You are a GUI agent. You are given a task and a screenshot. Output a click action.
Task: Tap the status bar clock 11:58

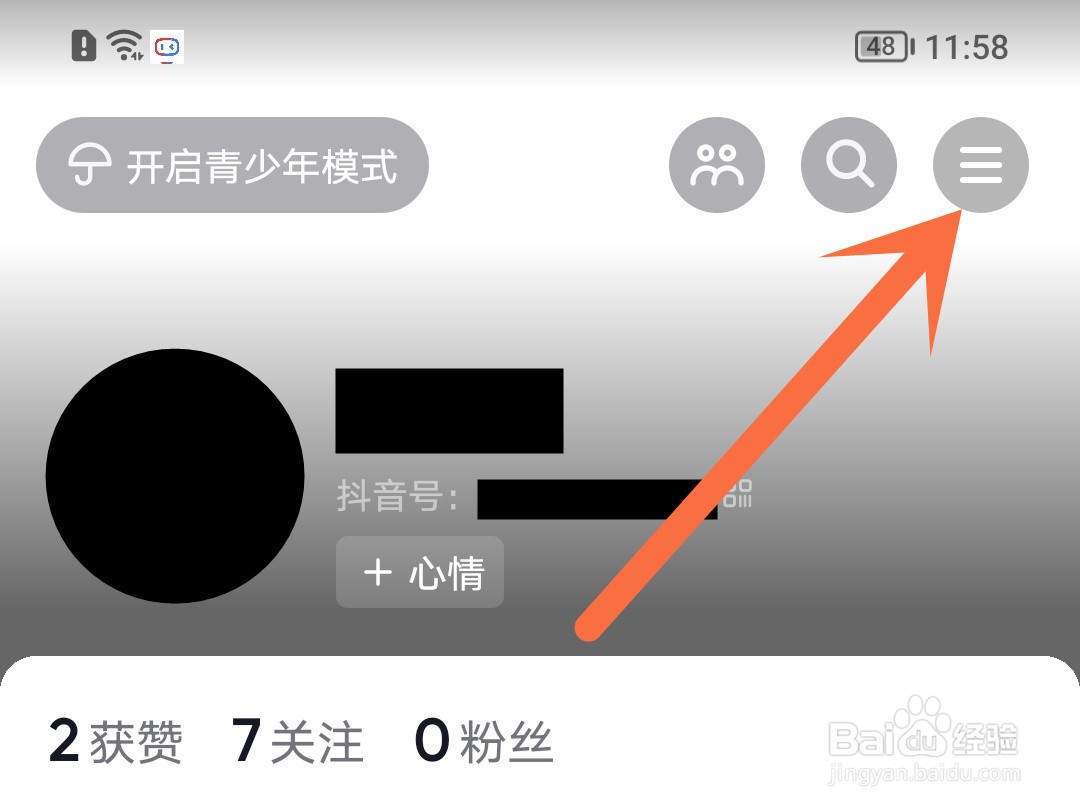(x=966, y=48)
